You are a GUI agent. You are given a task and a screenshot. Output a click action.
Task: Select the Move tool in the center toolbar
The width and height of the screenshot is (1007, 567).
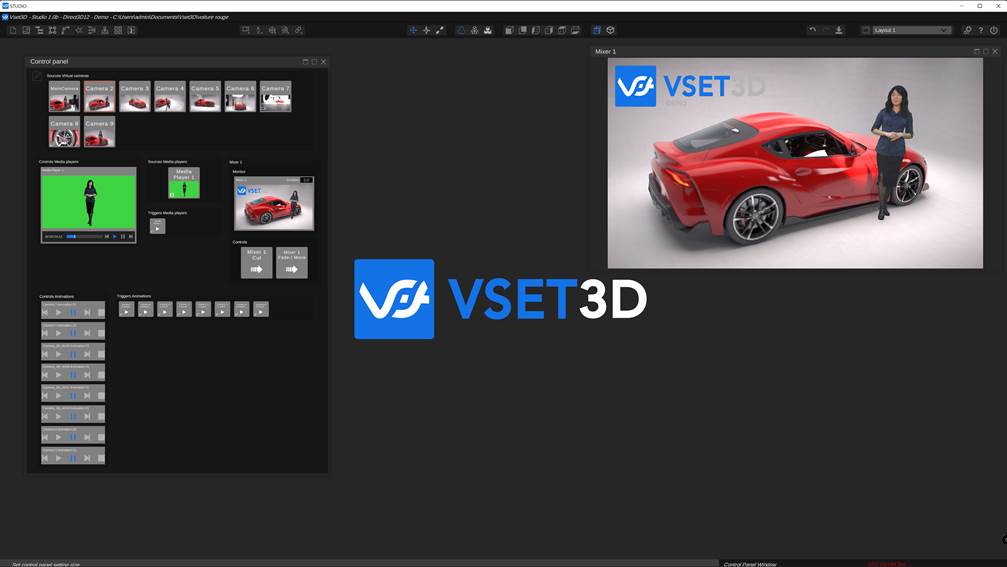[413, 30]
